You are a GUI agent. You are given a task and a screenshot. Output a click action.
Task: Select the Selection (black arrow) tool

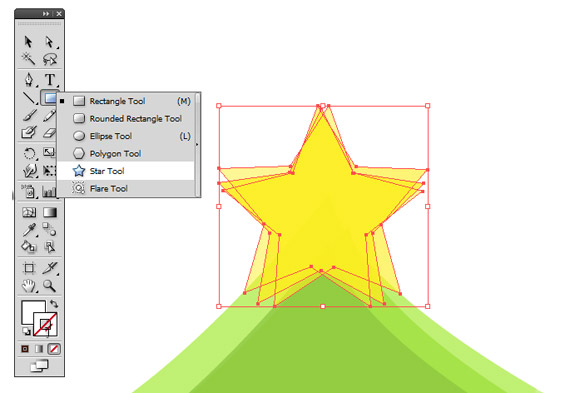[x=28, y=42]
